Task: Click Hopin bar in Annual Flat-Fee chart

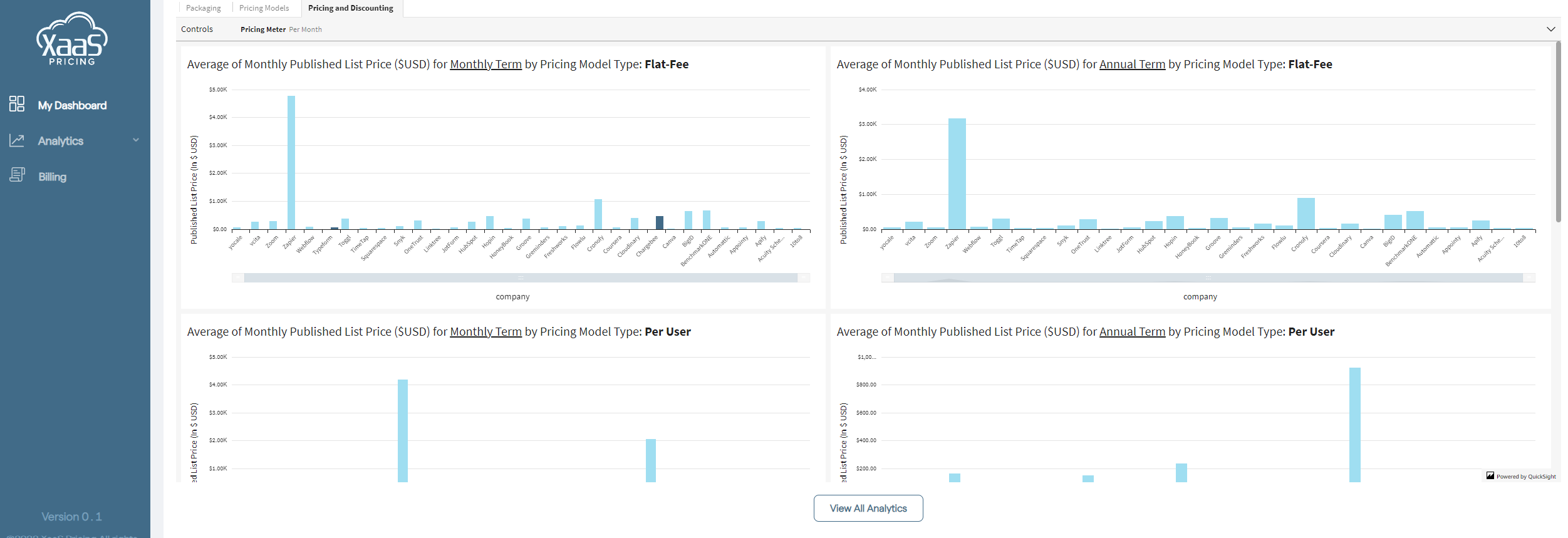Action: tap(1175, 222)
